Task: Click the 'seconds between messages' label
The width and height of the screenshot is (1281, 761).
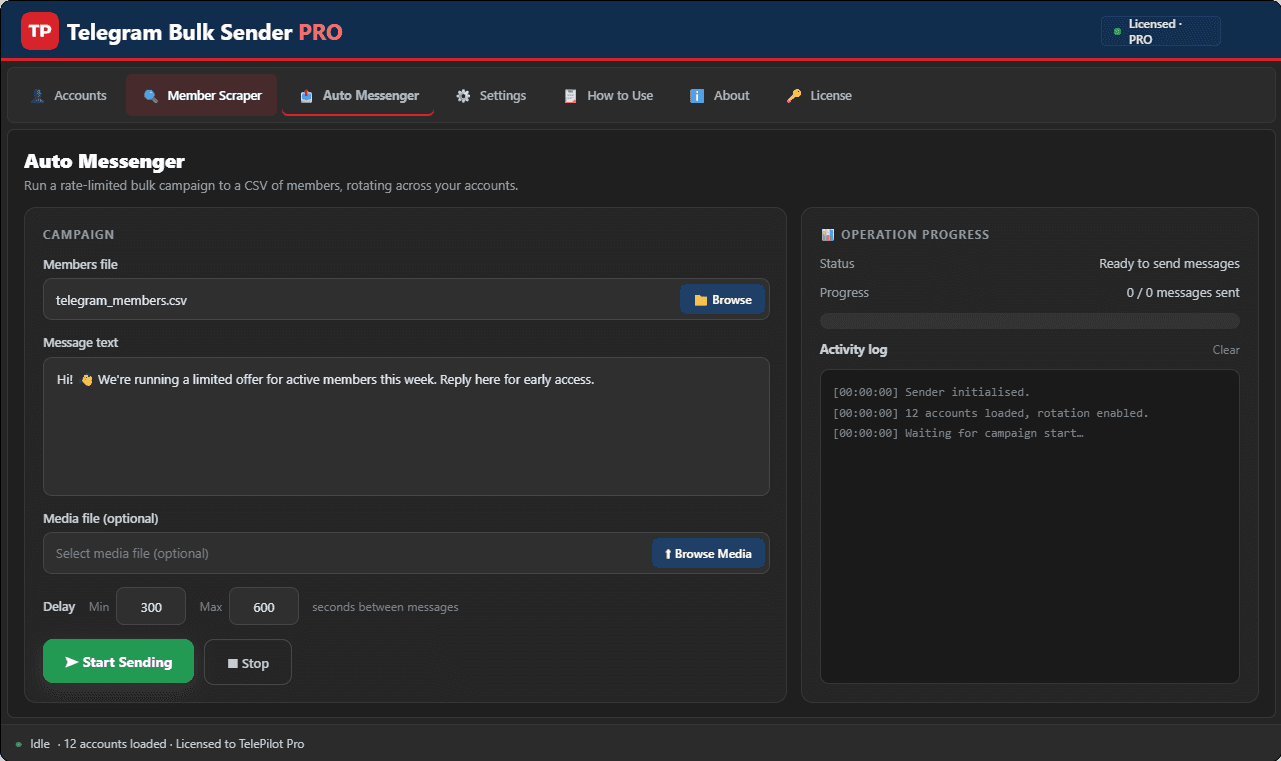Action: pos(385,607)
